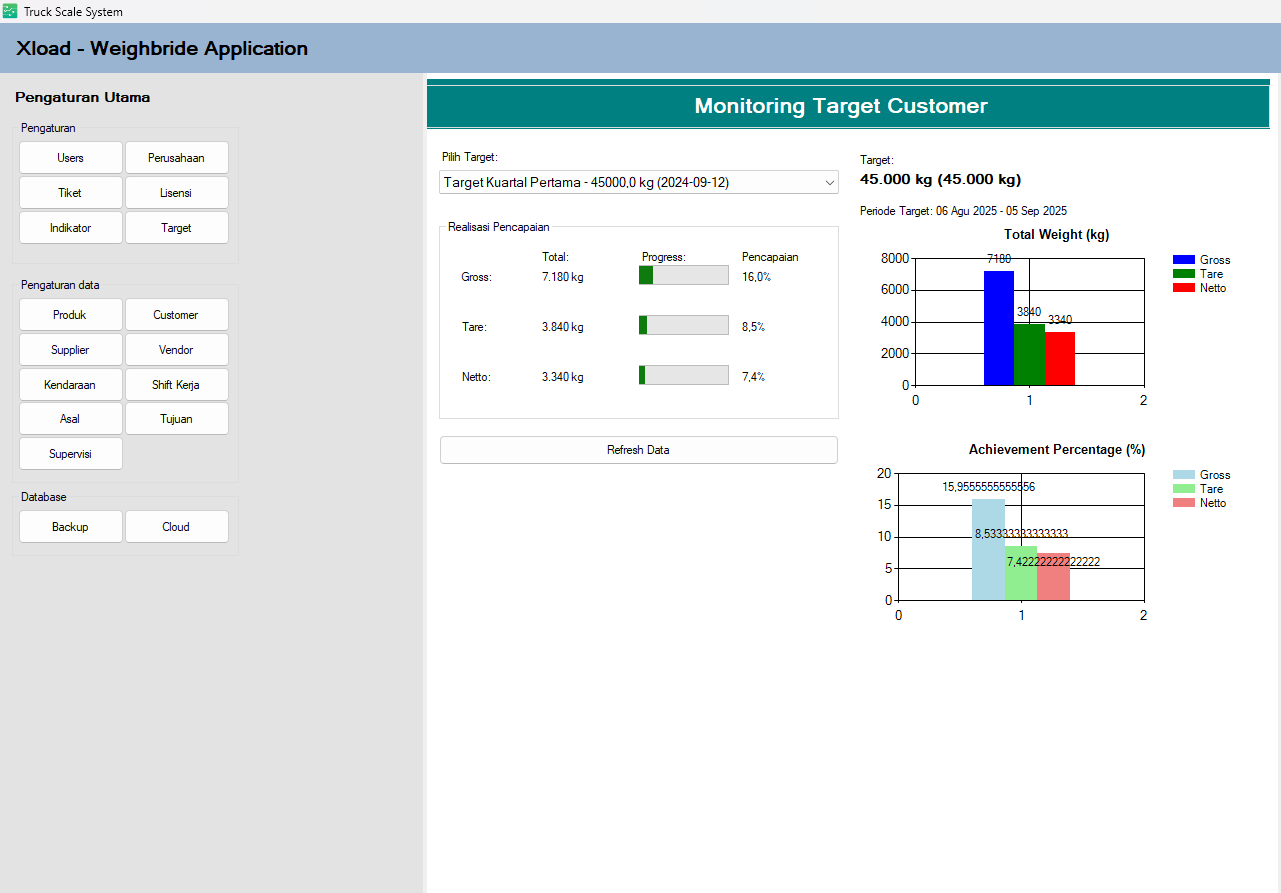Open the Users settings

tap(71, 158)
